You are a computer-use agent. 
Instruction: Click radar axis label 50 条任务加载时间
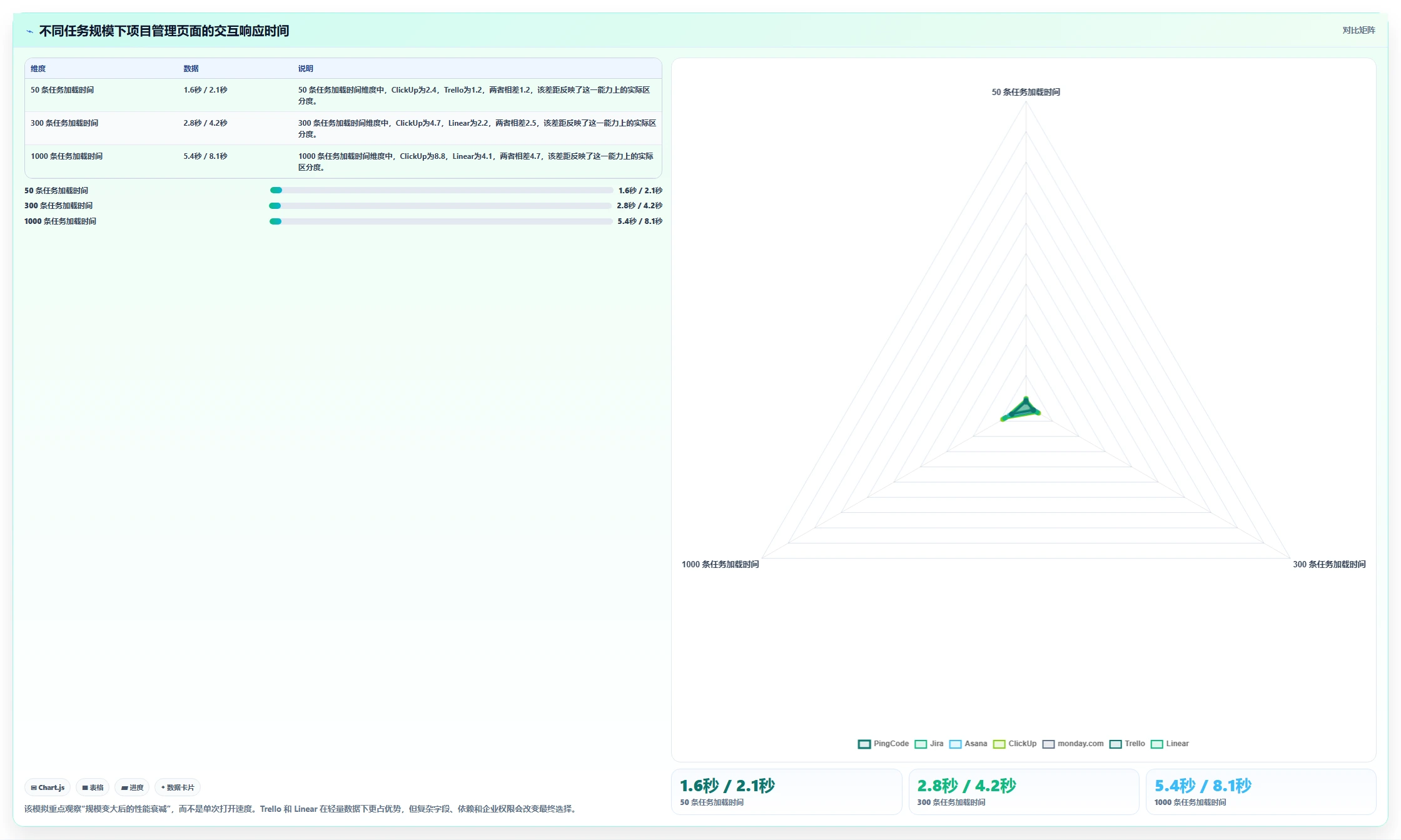[1026, 92]
